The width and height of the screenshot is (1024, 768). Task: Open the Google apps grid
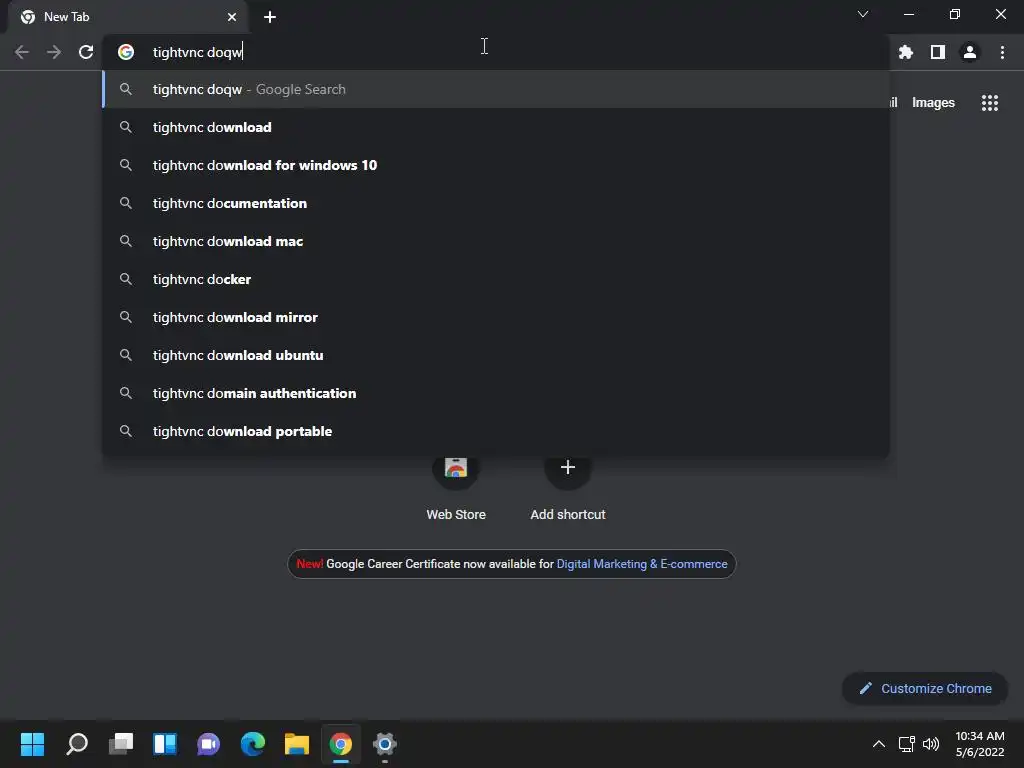click(990, 103)
